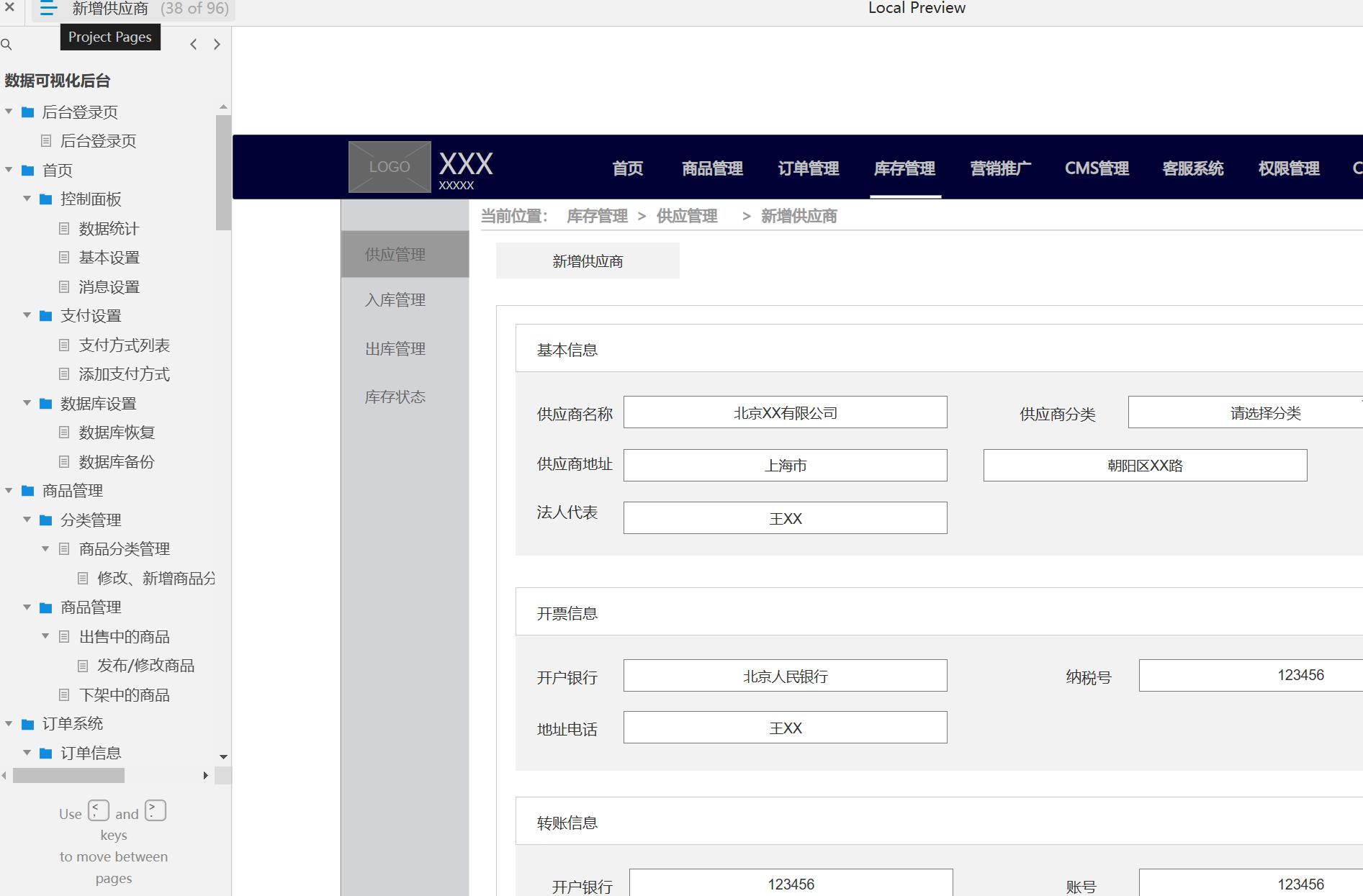Click 供应管理 in the breadcrumb

[687, 216]
